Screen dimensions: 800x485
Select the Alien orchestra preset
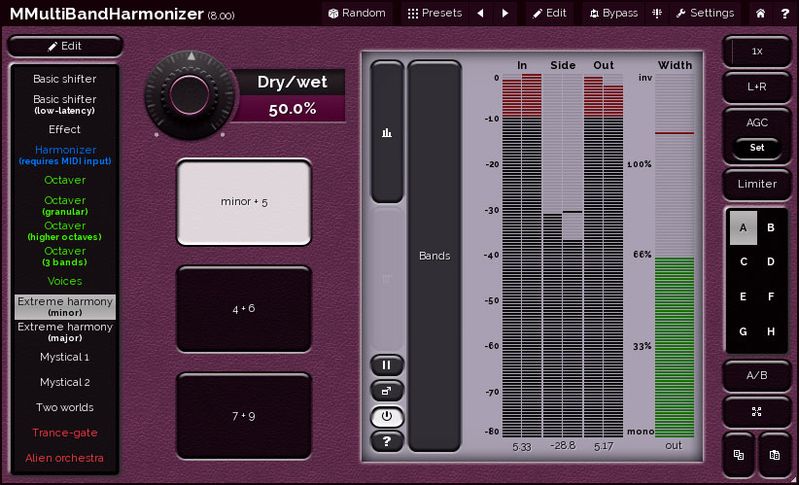click(x=66, y=458)
